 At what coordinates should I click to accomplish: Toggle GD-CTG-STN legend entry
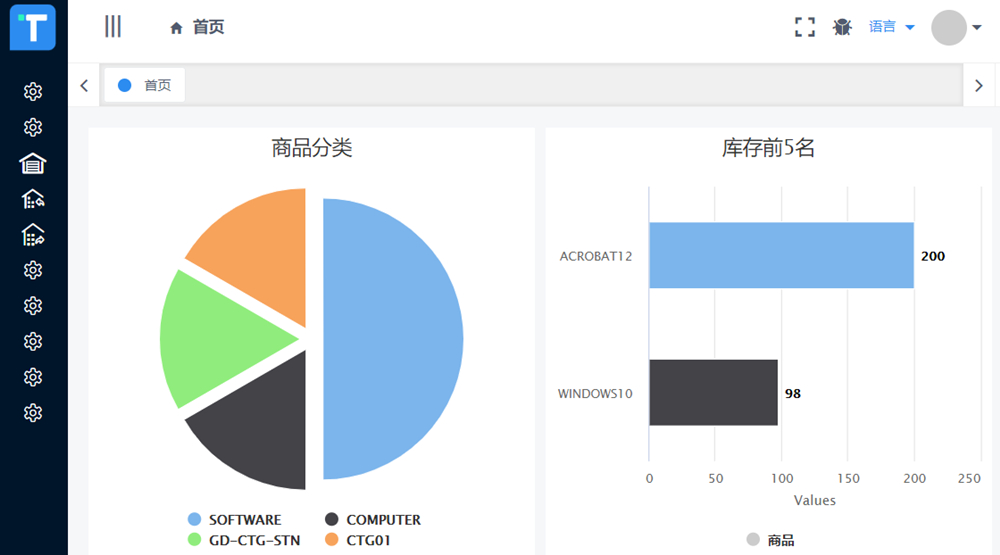click(244, 540)
